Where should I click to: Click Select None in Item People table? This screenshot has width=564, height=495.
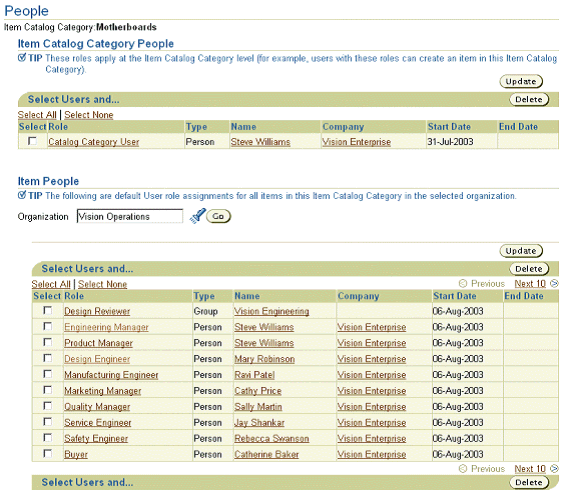(103, 284)
